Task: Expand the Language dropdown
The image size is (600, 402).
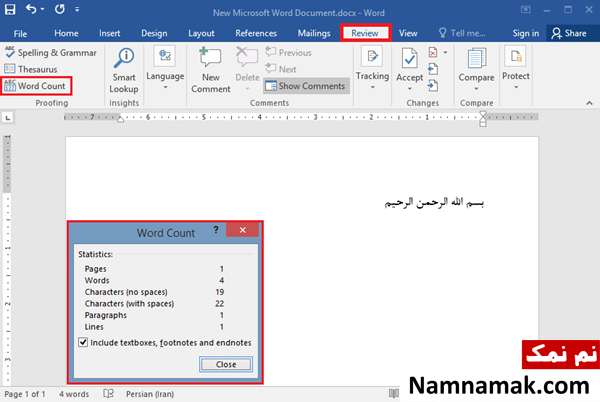Action: pos(165,69)
